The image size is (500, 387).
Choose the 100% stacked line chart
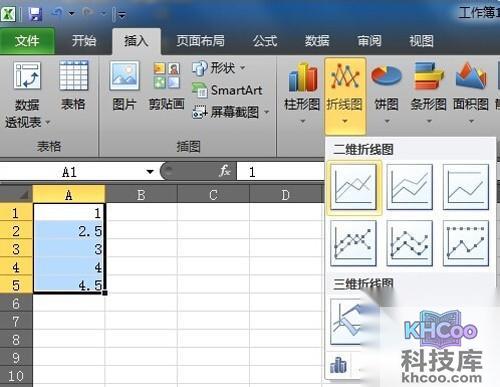coord(466,187)
